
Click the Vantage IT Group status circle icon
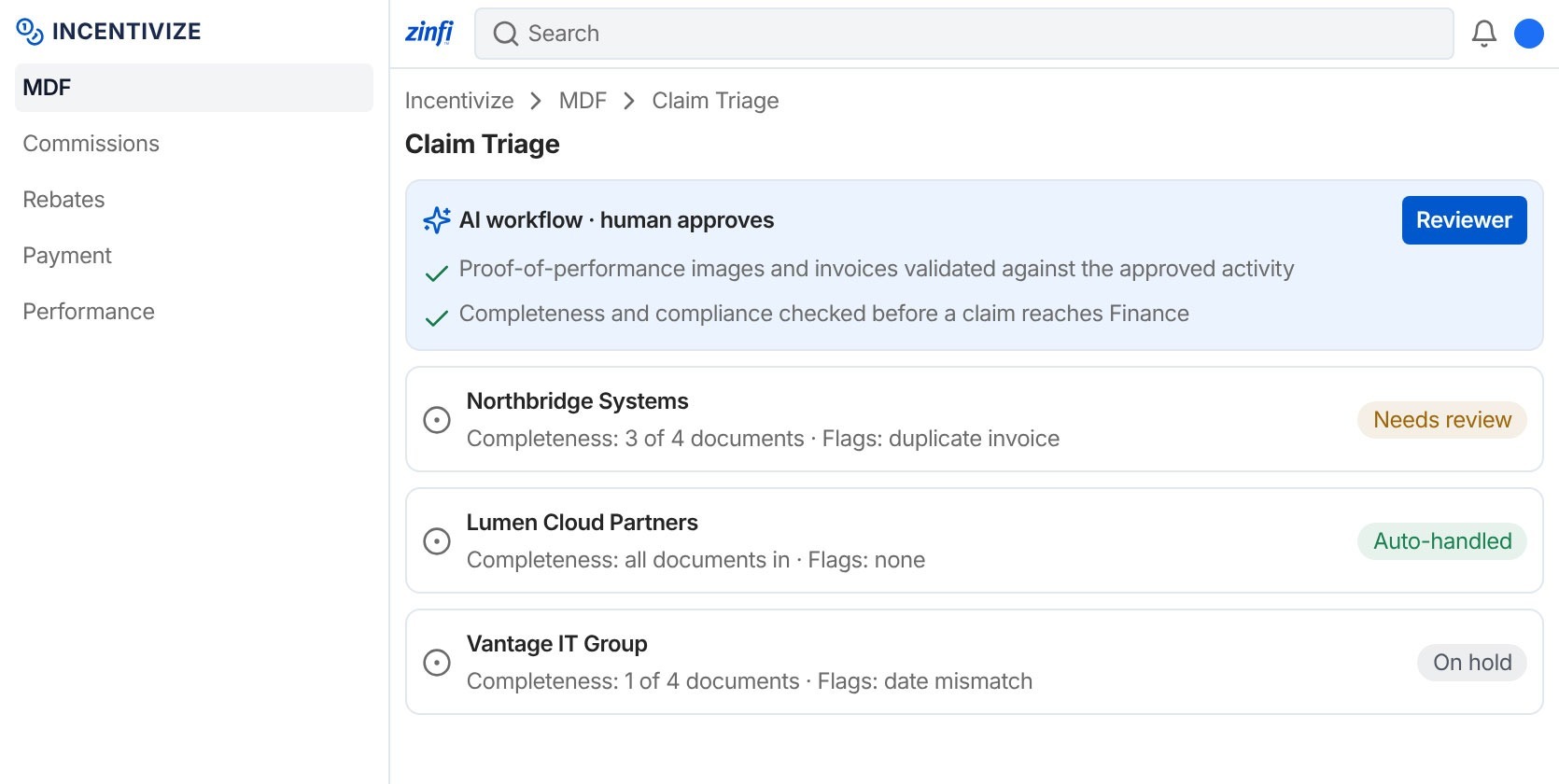(x=437, y=663)
